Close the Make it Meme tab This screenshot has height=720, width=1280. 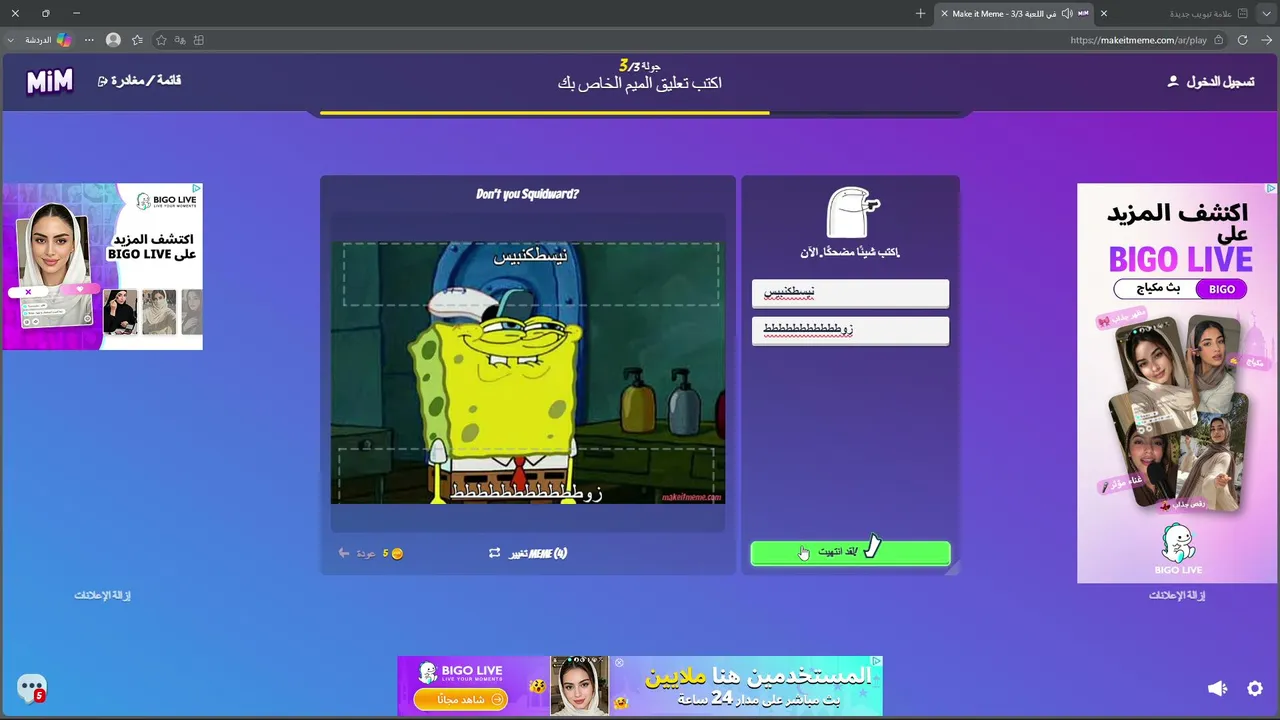944,13
